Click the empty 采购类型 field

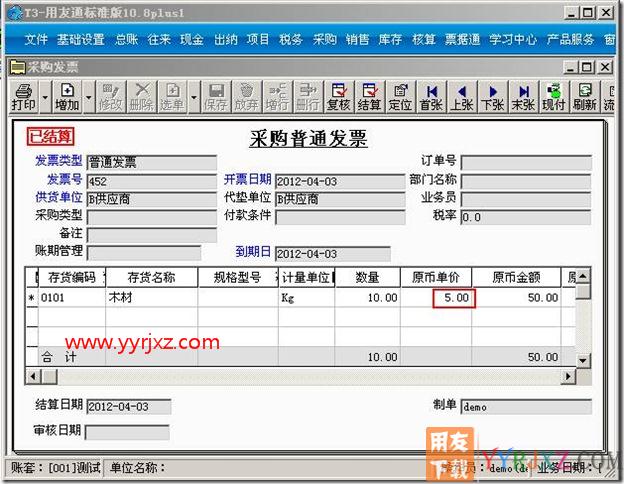click(152, 217)
